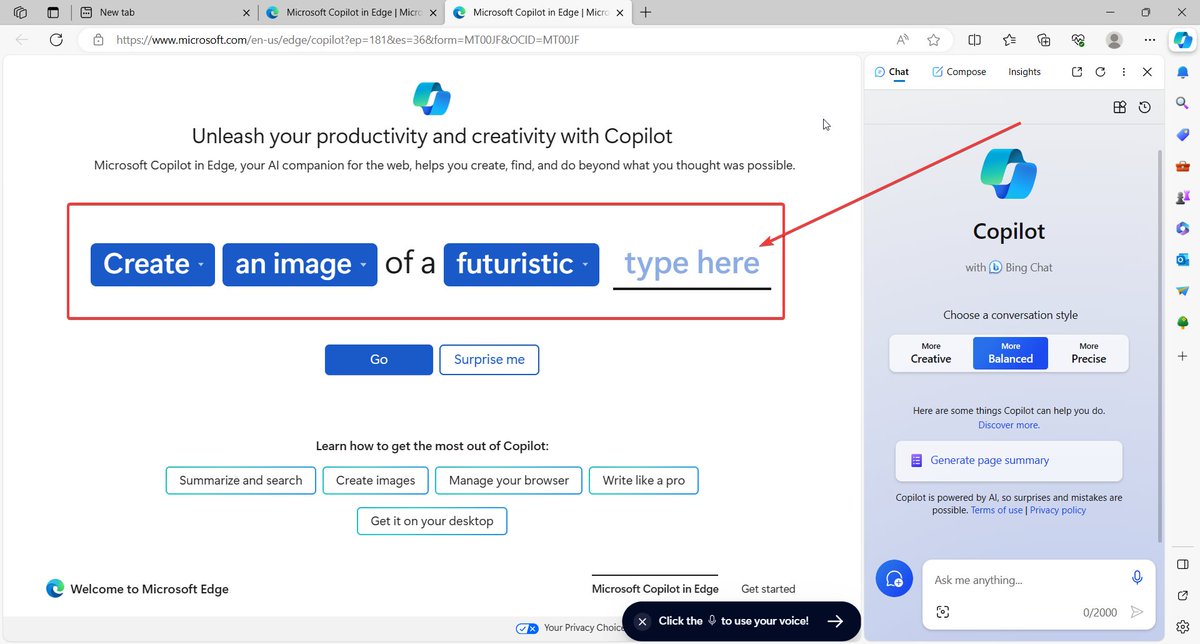This screenshot has width=1200, height=644.
Task: Click the open-external icon at sidebar bottom
Action: pos(1182,596)
